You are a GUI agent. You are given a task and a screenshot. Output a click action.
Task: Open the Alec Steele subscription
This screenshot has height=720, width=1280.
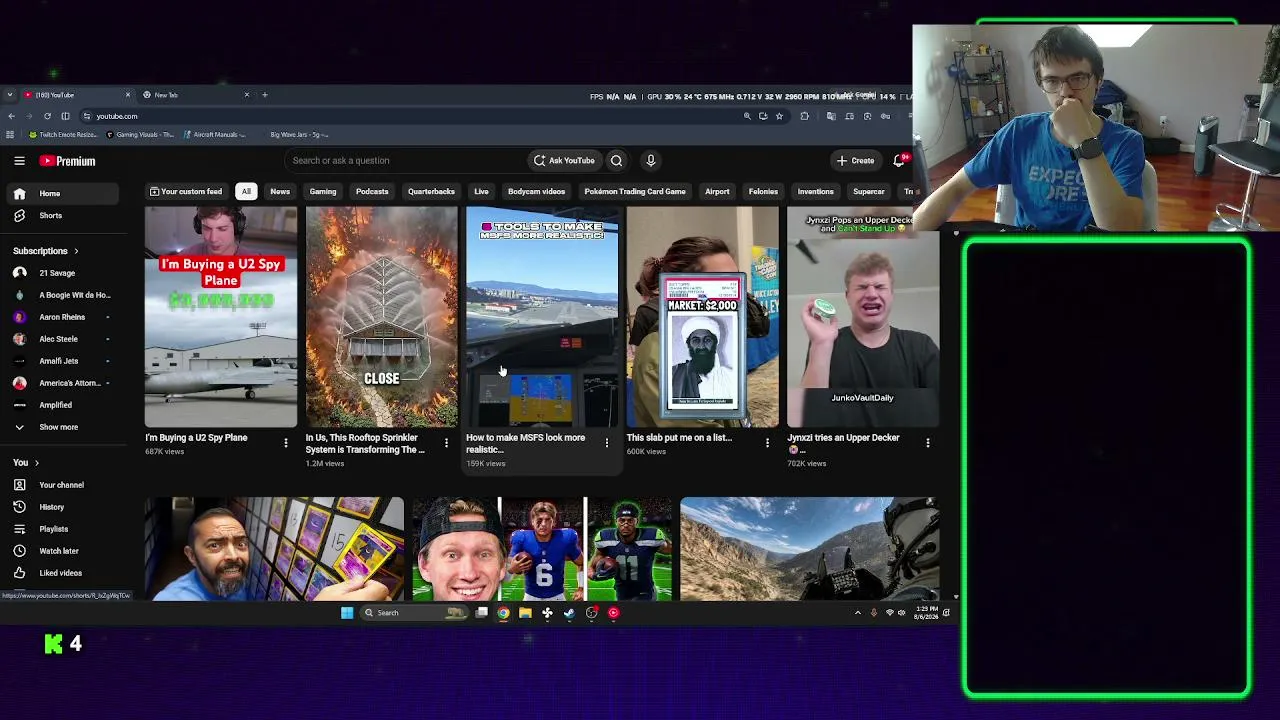click(64, 339)
